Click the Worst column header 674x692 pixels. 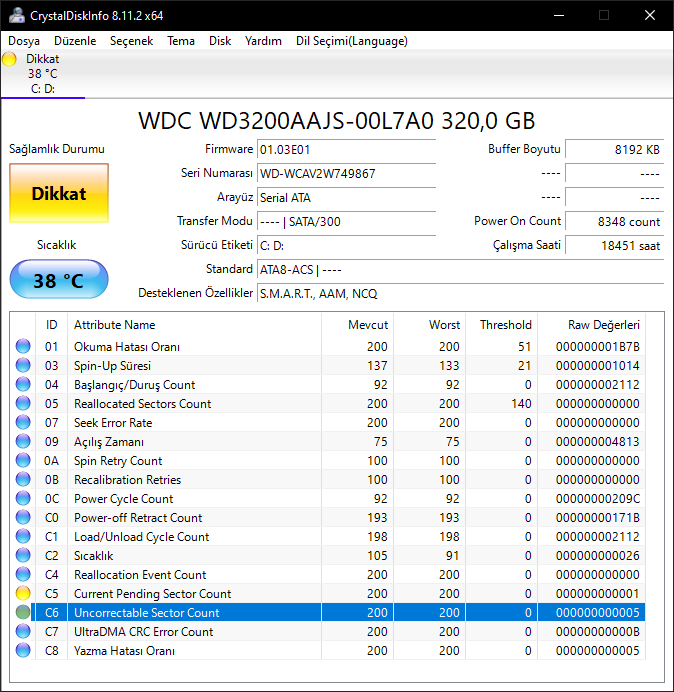click(429, 325)
